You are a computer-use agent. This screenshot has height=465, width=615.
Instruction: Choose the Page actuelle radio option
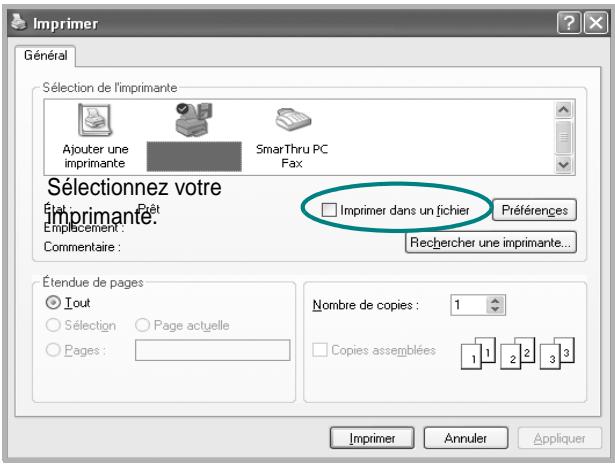point(142,325)
